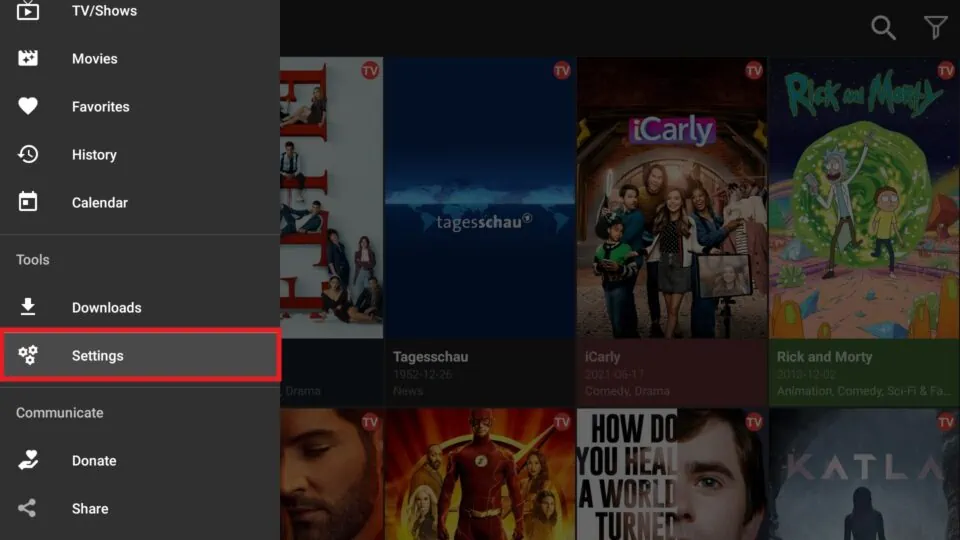Click the Tagesschau title text

click(x=430, y=356)
